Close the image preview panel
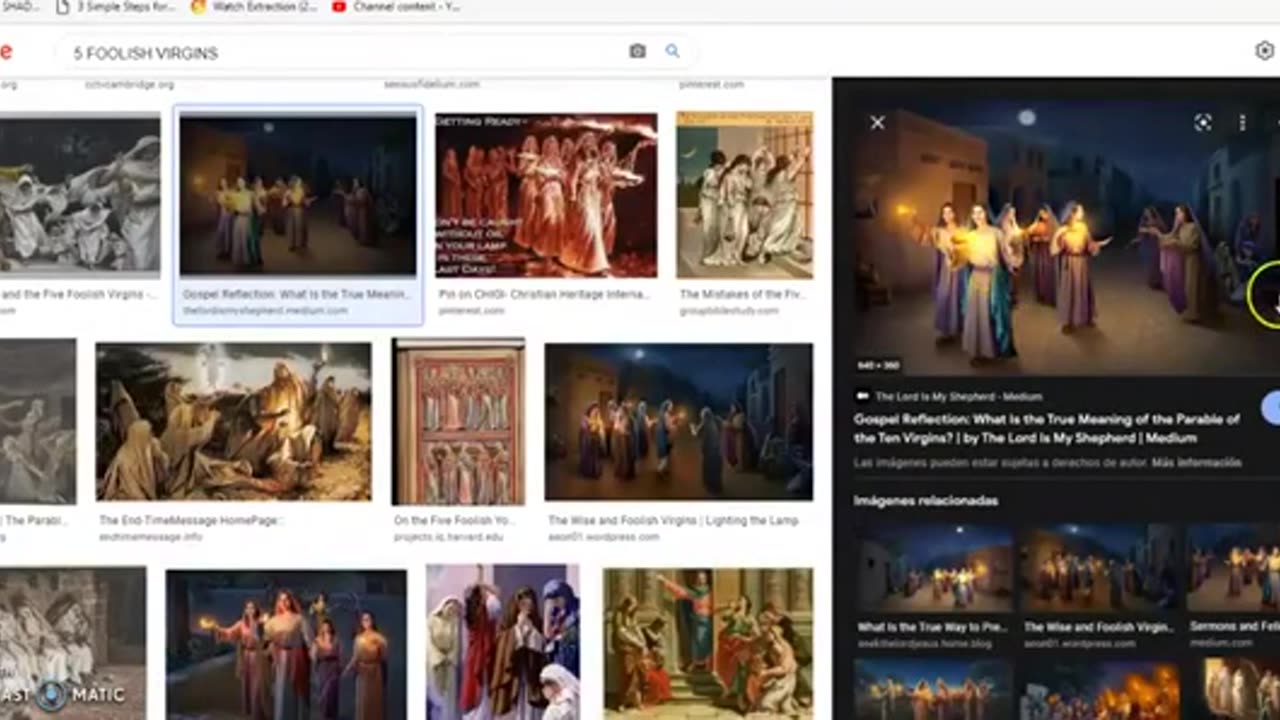Viewport: 1280px width, 720px height. tap(877, 122)
